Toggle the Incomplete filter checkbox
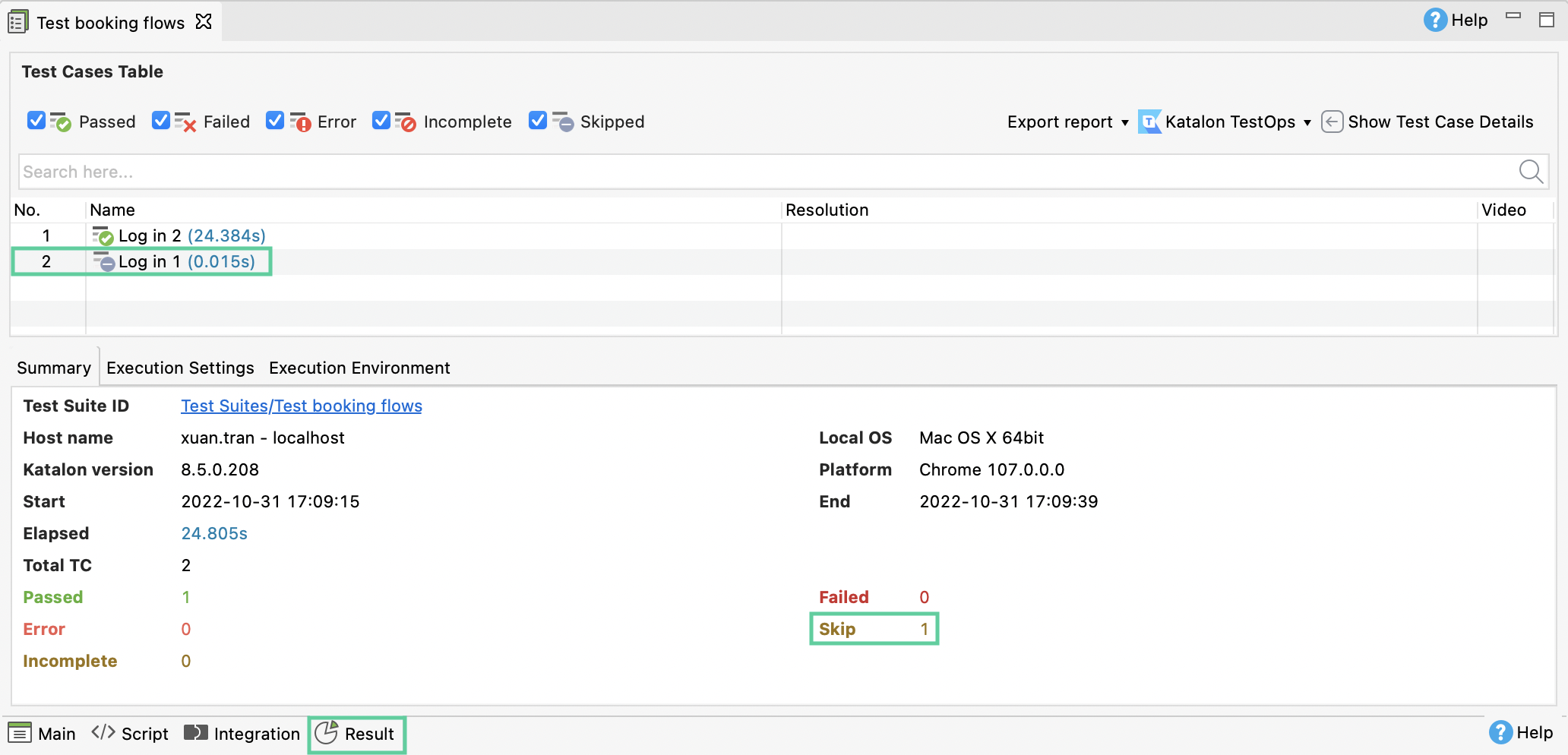 pyautogui.click(x=381, y=122)
